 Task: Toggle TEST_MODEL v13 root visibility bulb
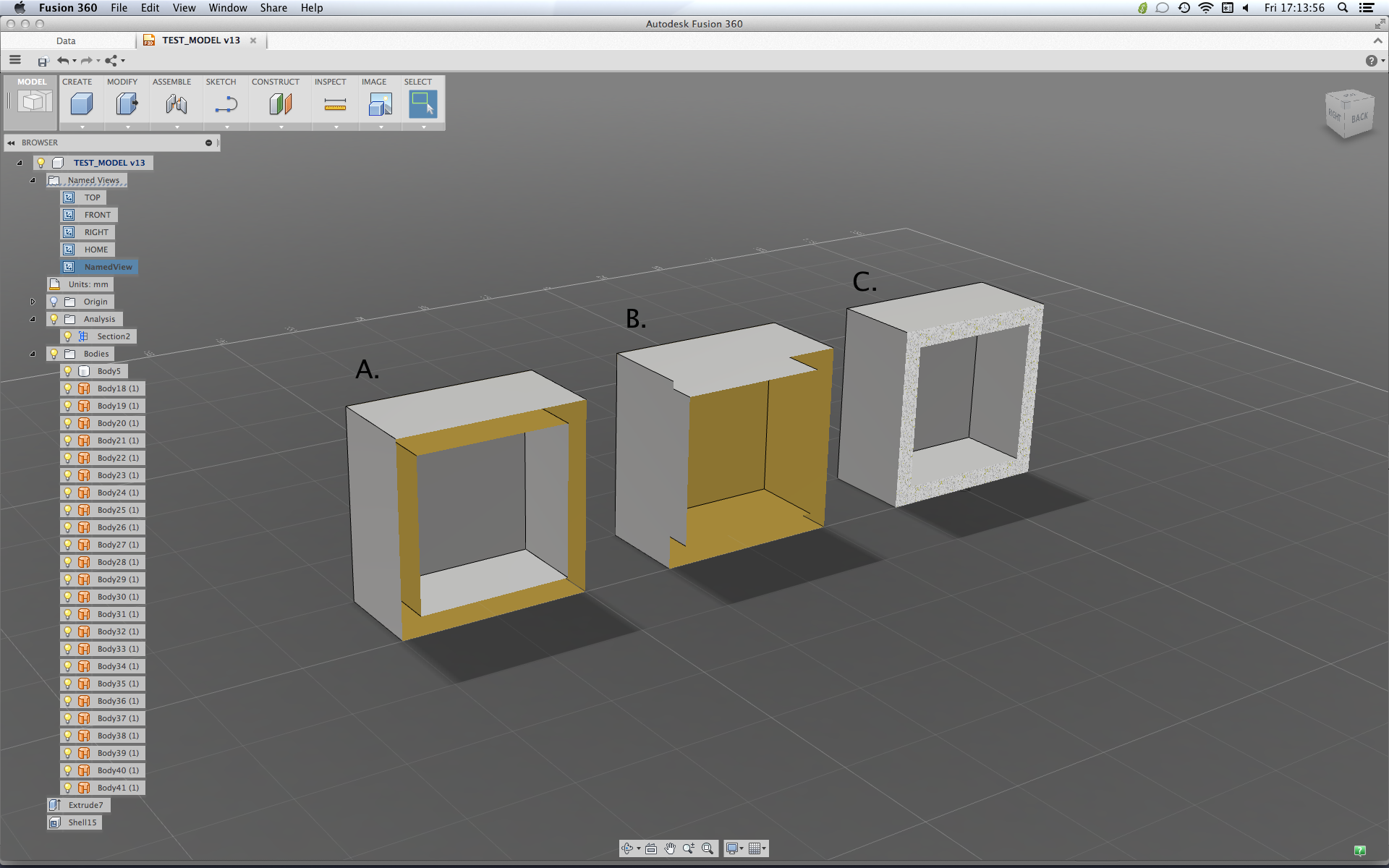pyautogui.click(x=41, y=163)
